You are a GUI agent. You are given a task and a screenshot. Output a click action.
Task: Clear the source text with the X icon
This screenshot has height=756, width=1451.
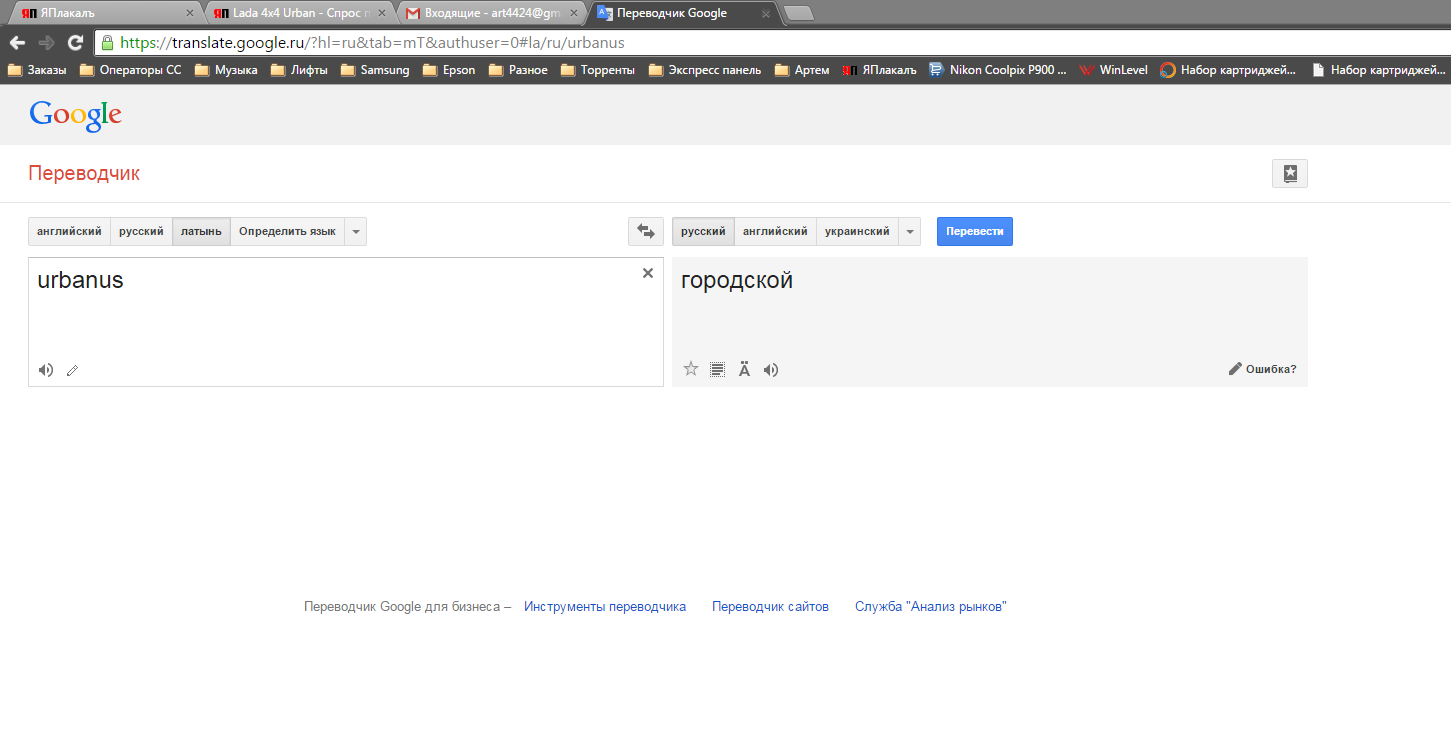click(648, 273)
